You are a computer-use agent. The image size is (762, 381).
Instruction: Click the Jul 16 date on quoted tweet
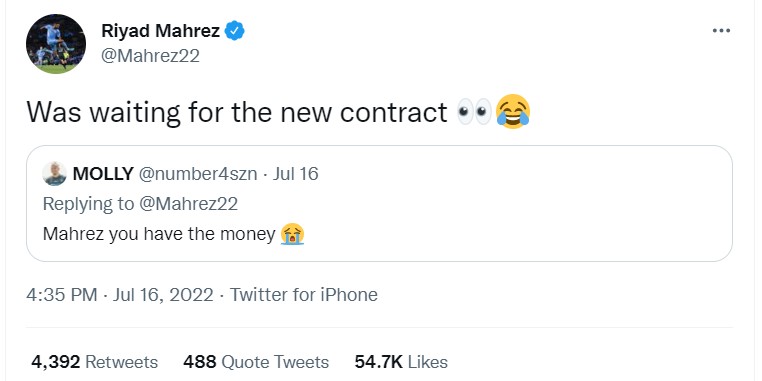[295, 173]
